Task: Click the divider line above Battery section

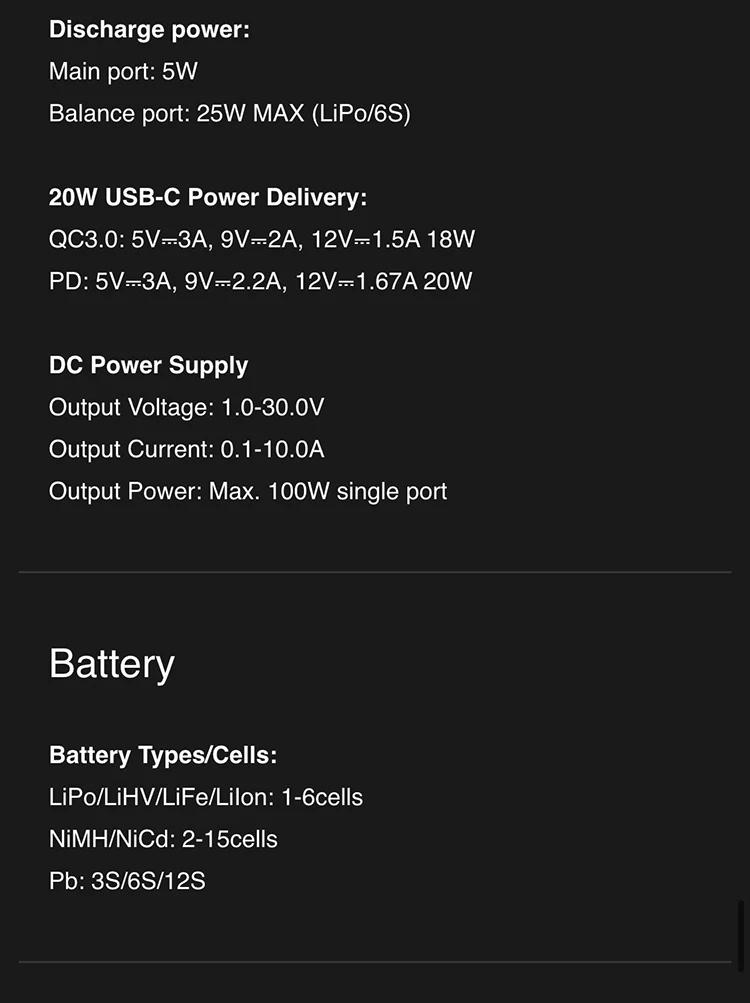Action: 375,572
